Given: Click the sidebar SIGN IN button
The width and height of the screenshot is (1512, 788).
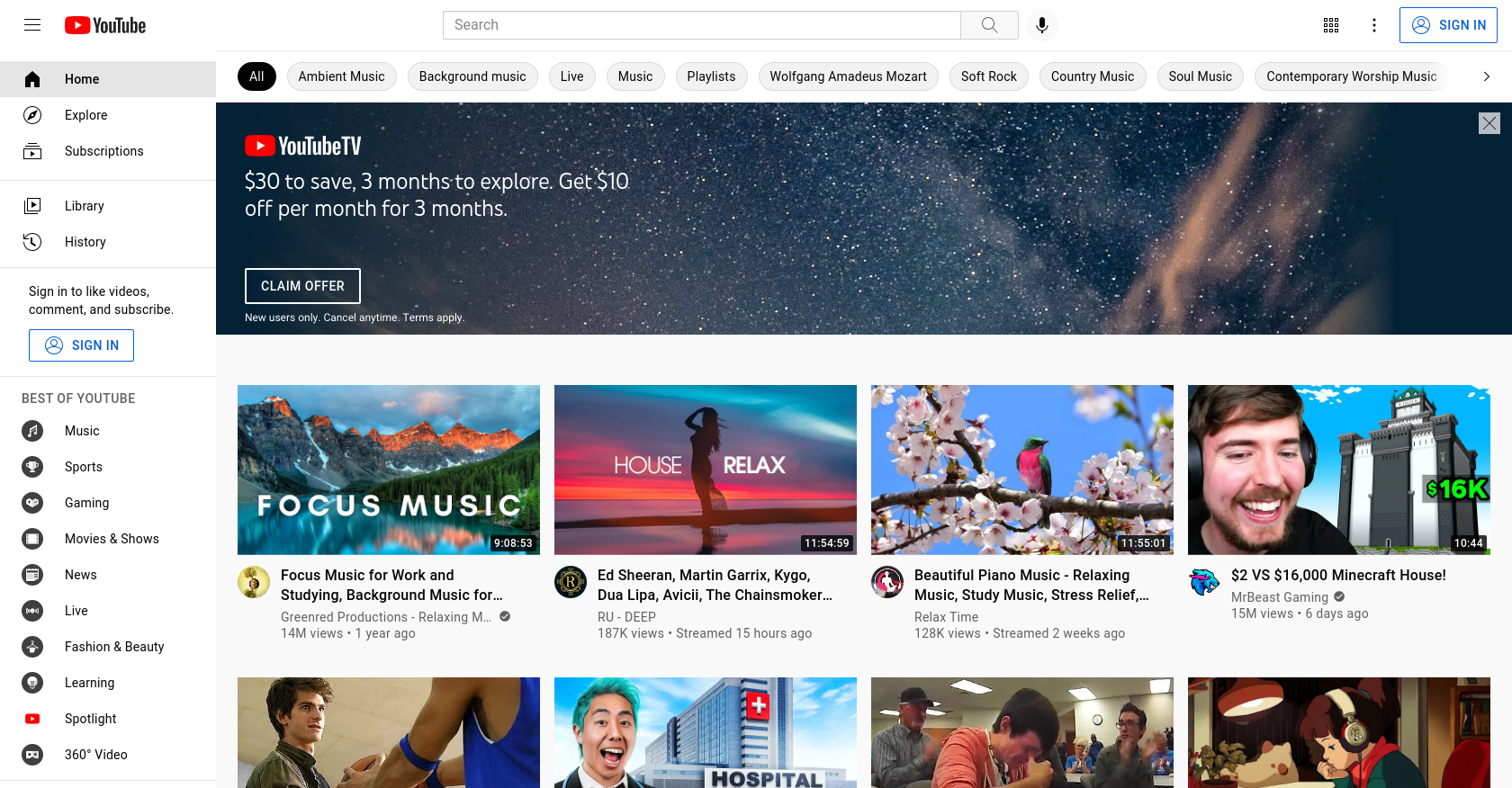Looking at the screenshot, I should pyautogui.click(x=81, y=345).
